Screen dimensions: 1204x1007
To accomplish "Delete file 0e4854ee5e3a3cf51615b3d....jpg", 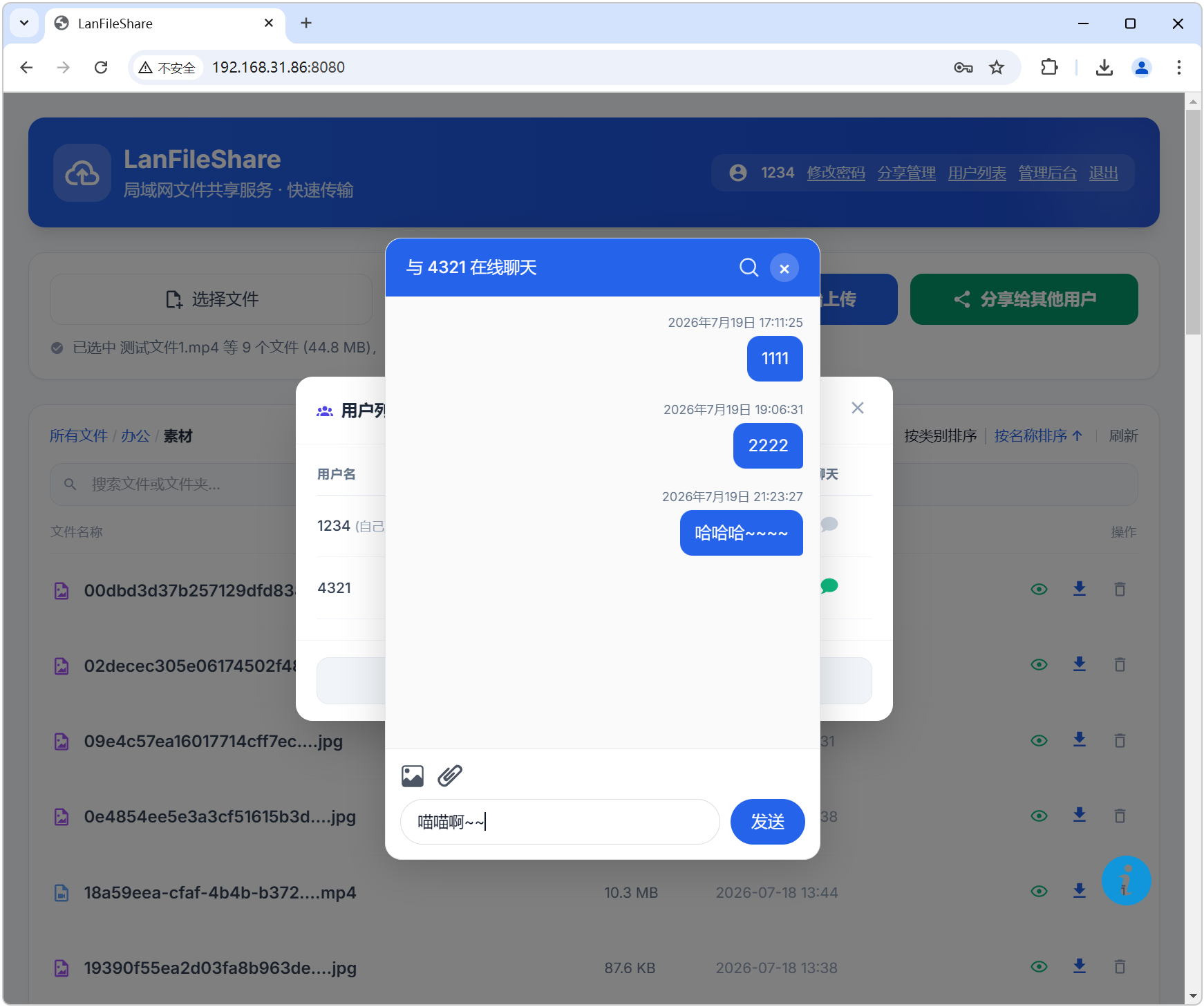I will [x=1120, y=816].
